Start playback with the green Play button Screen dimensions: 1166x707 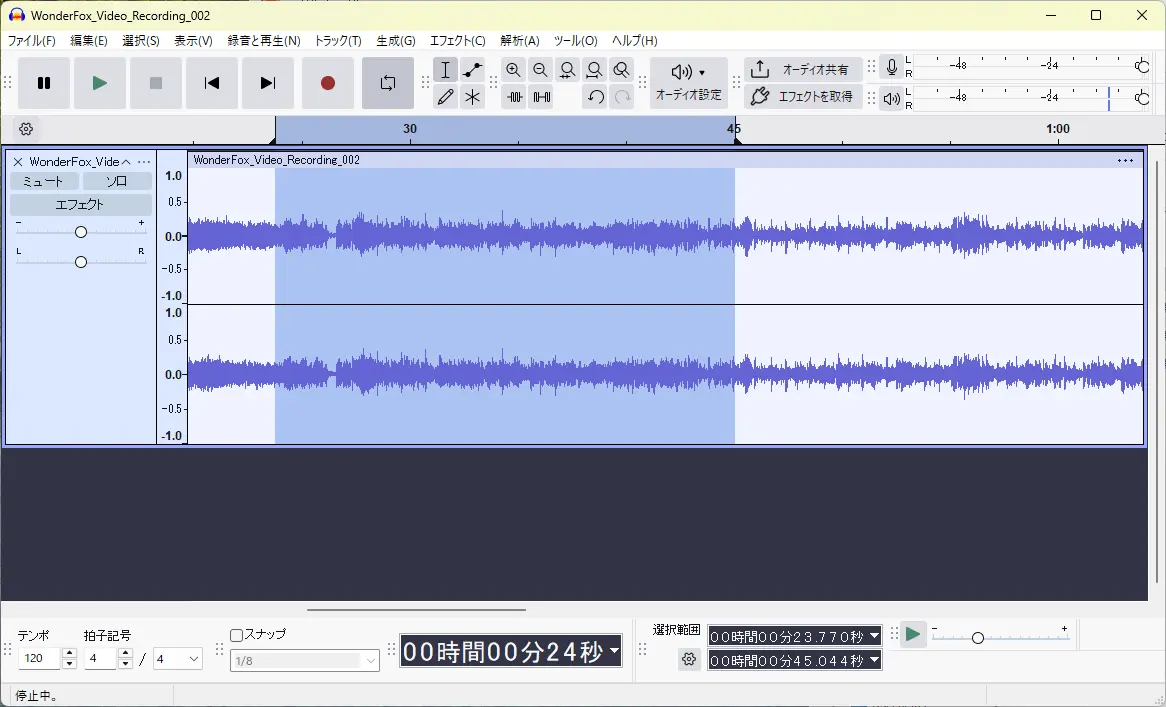point(100,83)
